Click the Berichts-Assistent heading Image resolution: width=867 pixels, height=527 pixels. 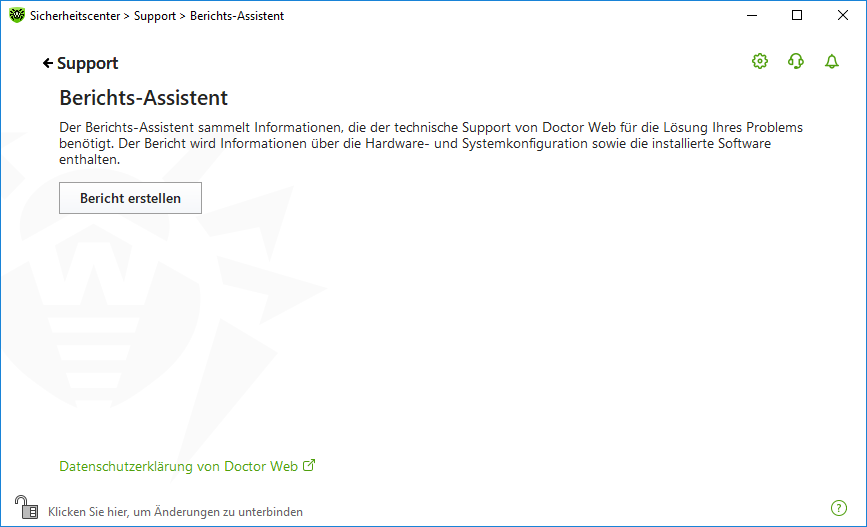(143, 98)
